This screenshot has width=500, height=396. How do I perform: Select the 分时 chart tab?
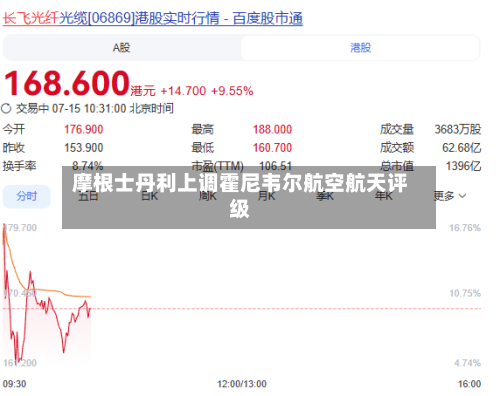27,196
